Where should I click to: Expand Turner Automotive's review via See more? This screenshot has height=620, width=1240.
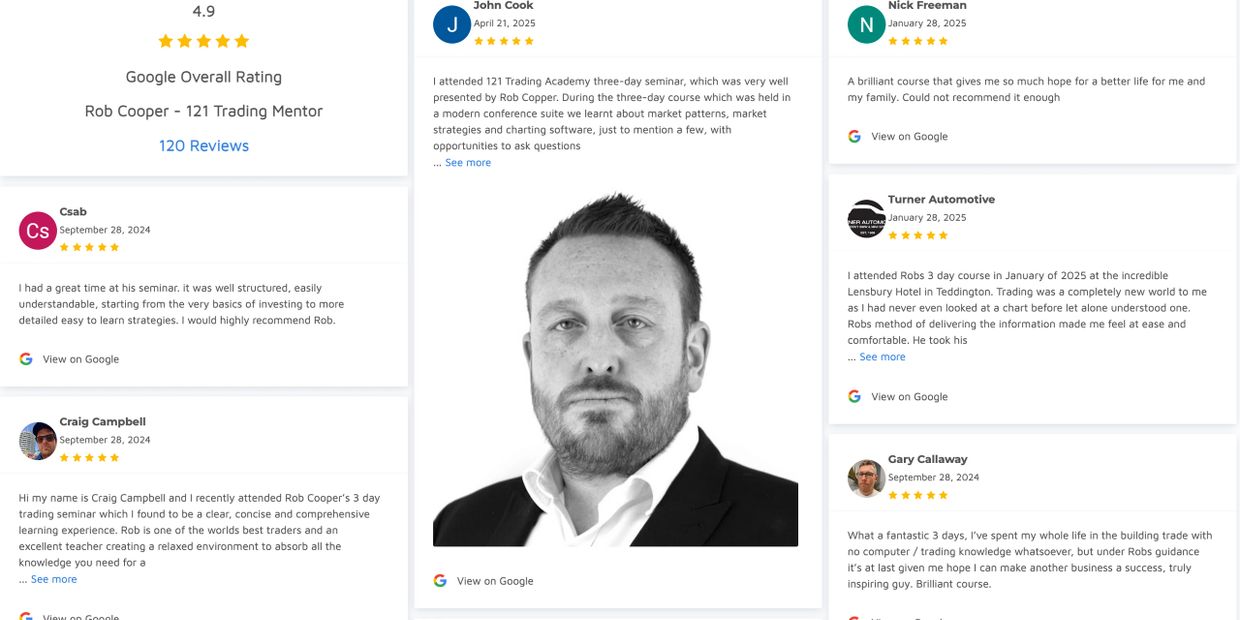pos(882,357)
